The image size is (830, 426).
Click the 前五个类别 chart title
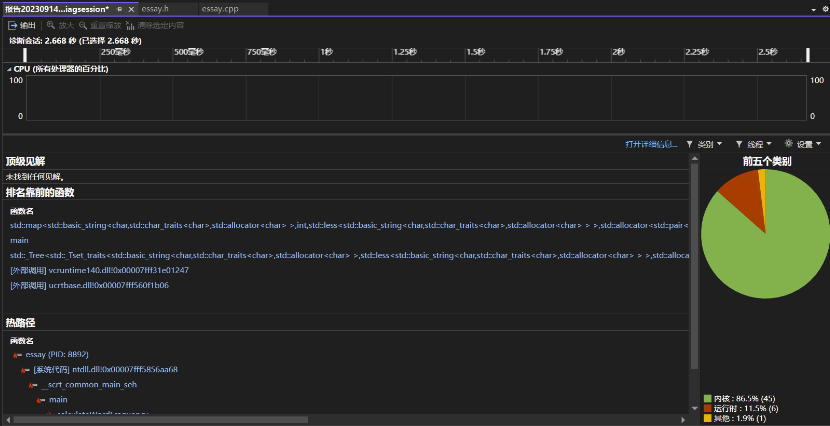pyautogui.click(x=766, y=161)
